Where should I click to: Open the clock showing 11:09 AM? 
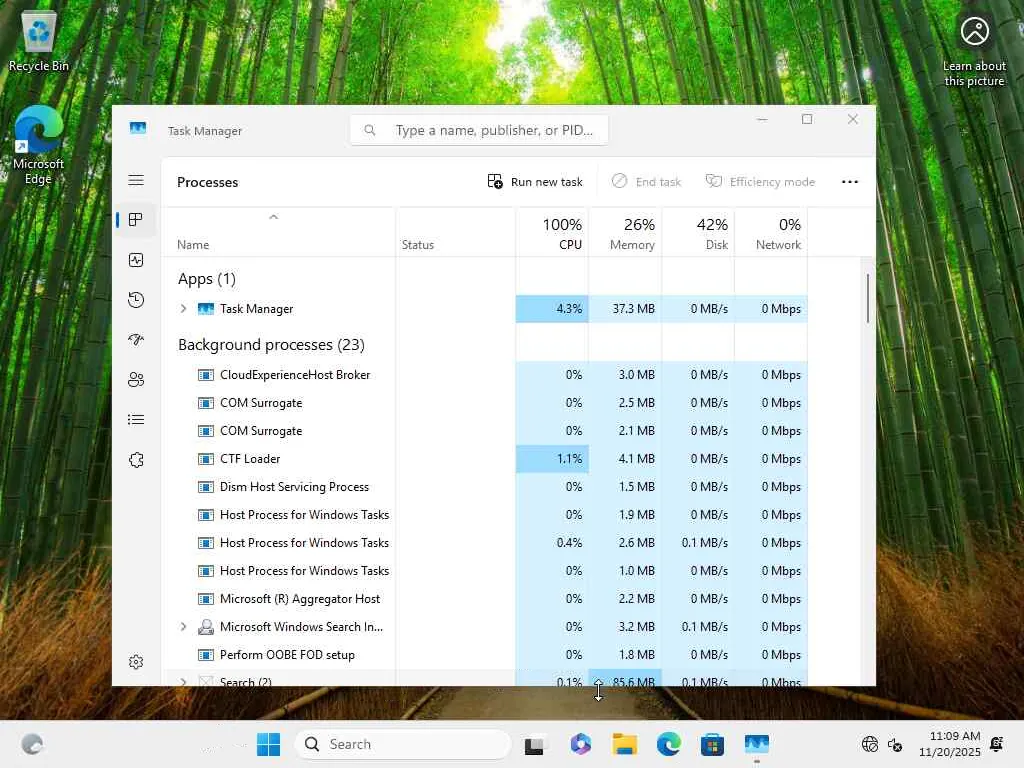950,744
